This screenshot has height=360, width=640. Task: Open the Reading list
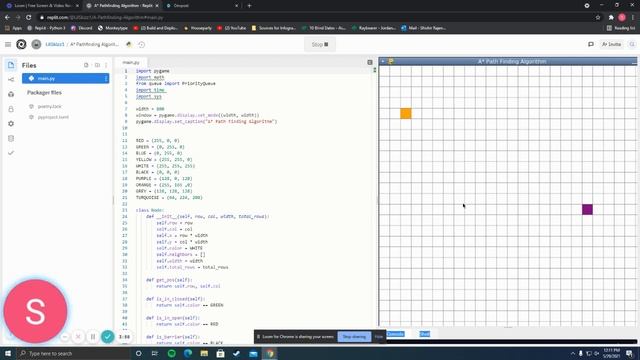(x=621, y=28)
